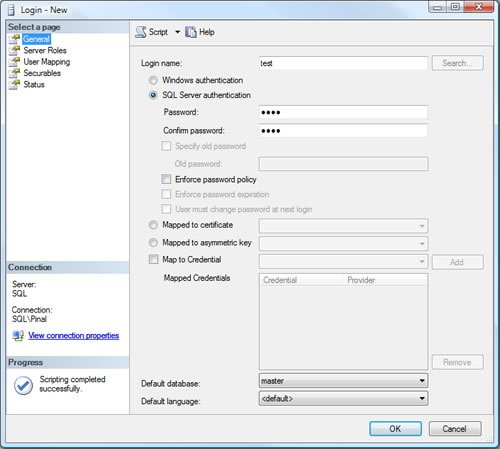500x449 pixels.
Task: Open the User Mapping page
Action: pyautogui.click(x=47, y=62)
